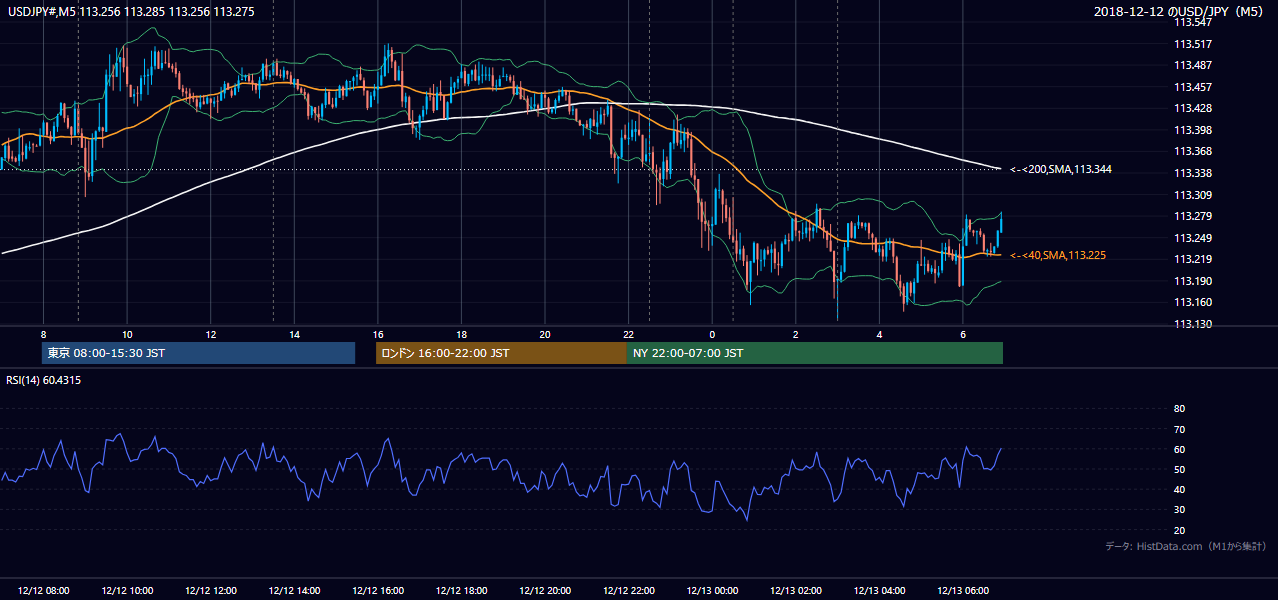Click the time label 12/13 00:00
Image resolution: width=1278 pixels, height=600 pixels.
[x=712, y=591]
